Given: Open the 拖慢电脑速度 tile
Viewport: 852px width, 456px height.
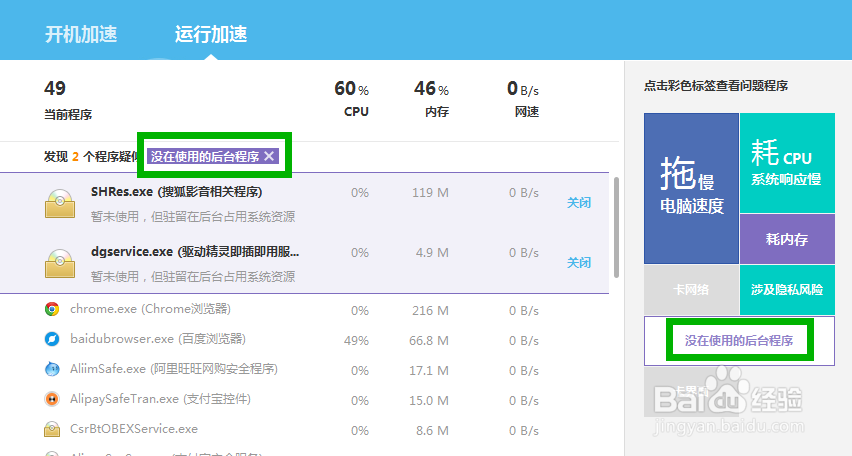Looking at the screenshot, I should (x=691, y=188).
